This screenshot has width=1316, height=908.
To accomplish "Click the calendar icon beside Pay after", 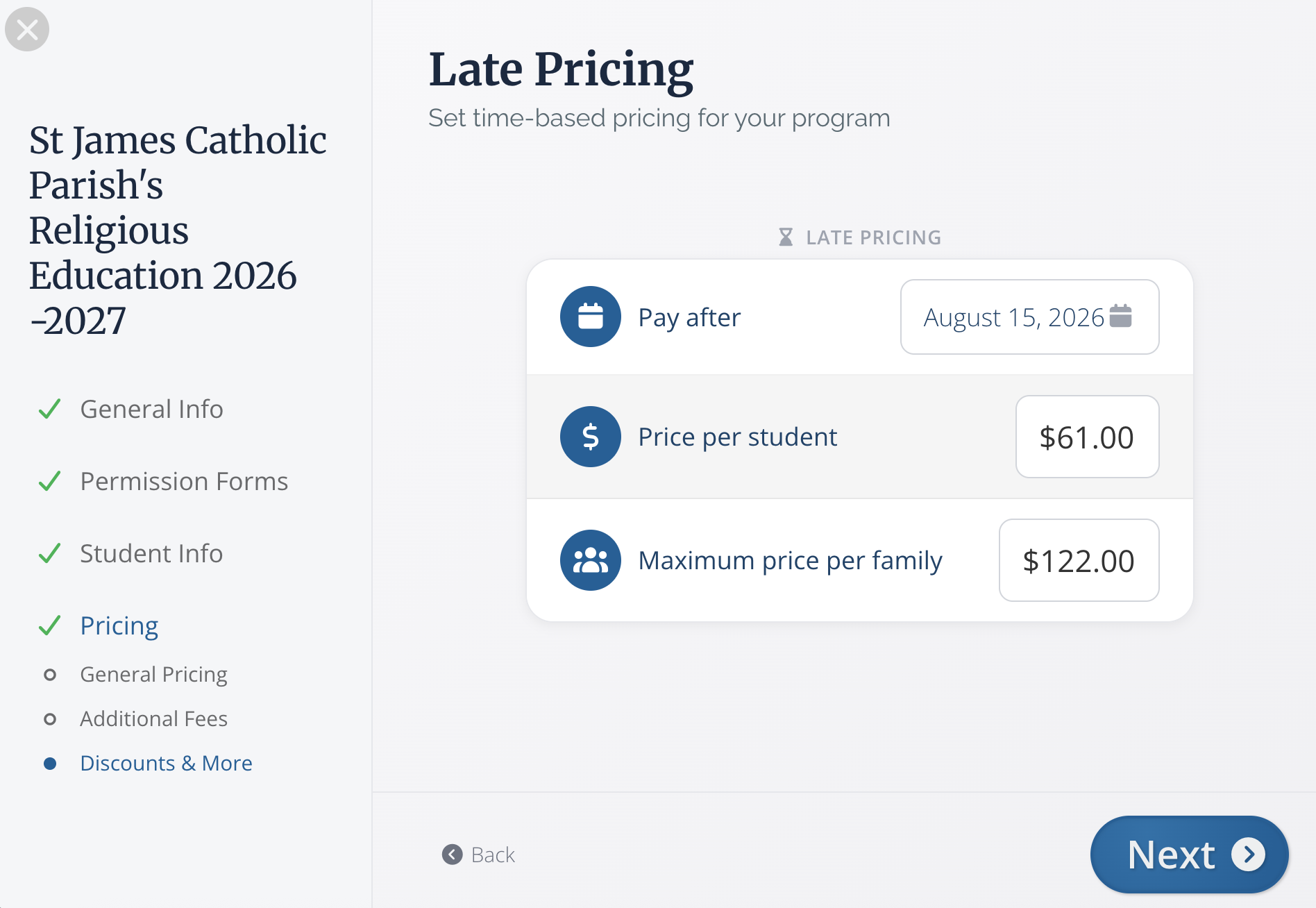I will click(x=590, y=317).
